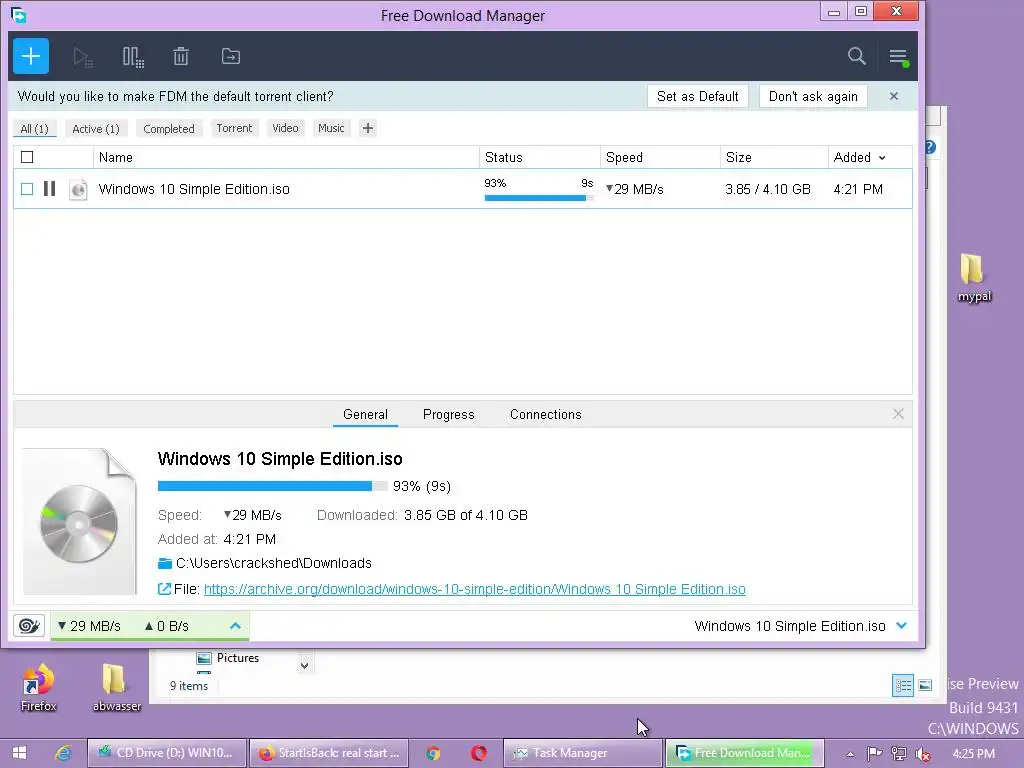Screen dimensions: 1024x768
Task: Click the 3.85 / 4.10 GB size cell
Action: (767, 189)
